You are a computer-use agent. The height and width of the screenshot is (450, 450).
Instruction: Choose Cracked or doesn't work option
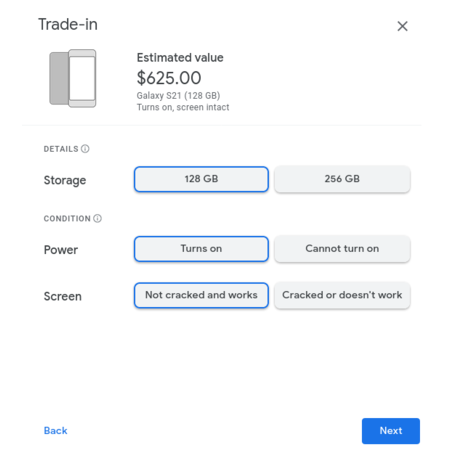(x=342, y=295)
